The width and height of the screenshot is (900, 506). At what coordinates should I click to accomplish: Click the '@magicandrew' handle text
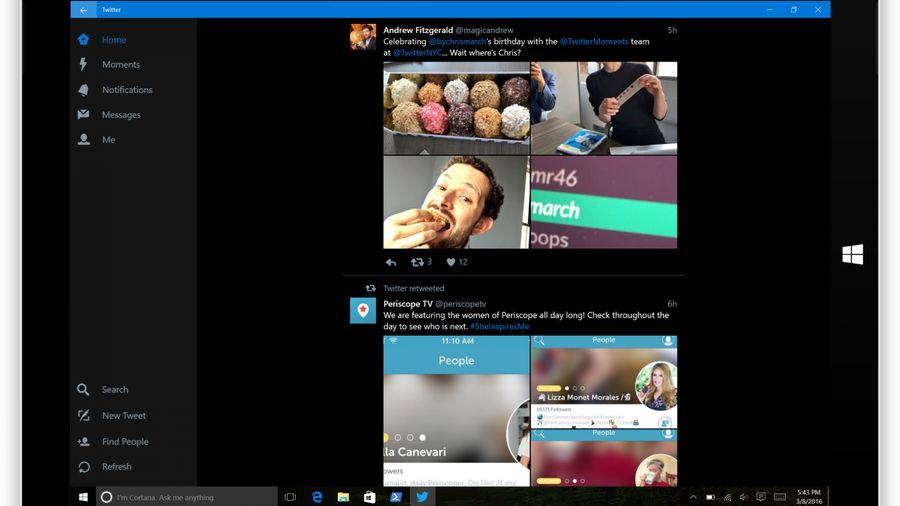pos(484,30)
